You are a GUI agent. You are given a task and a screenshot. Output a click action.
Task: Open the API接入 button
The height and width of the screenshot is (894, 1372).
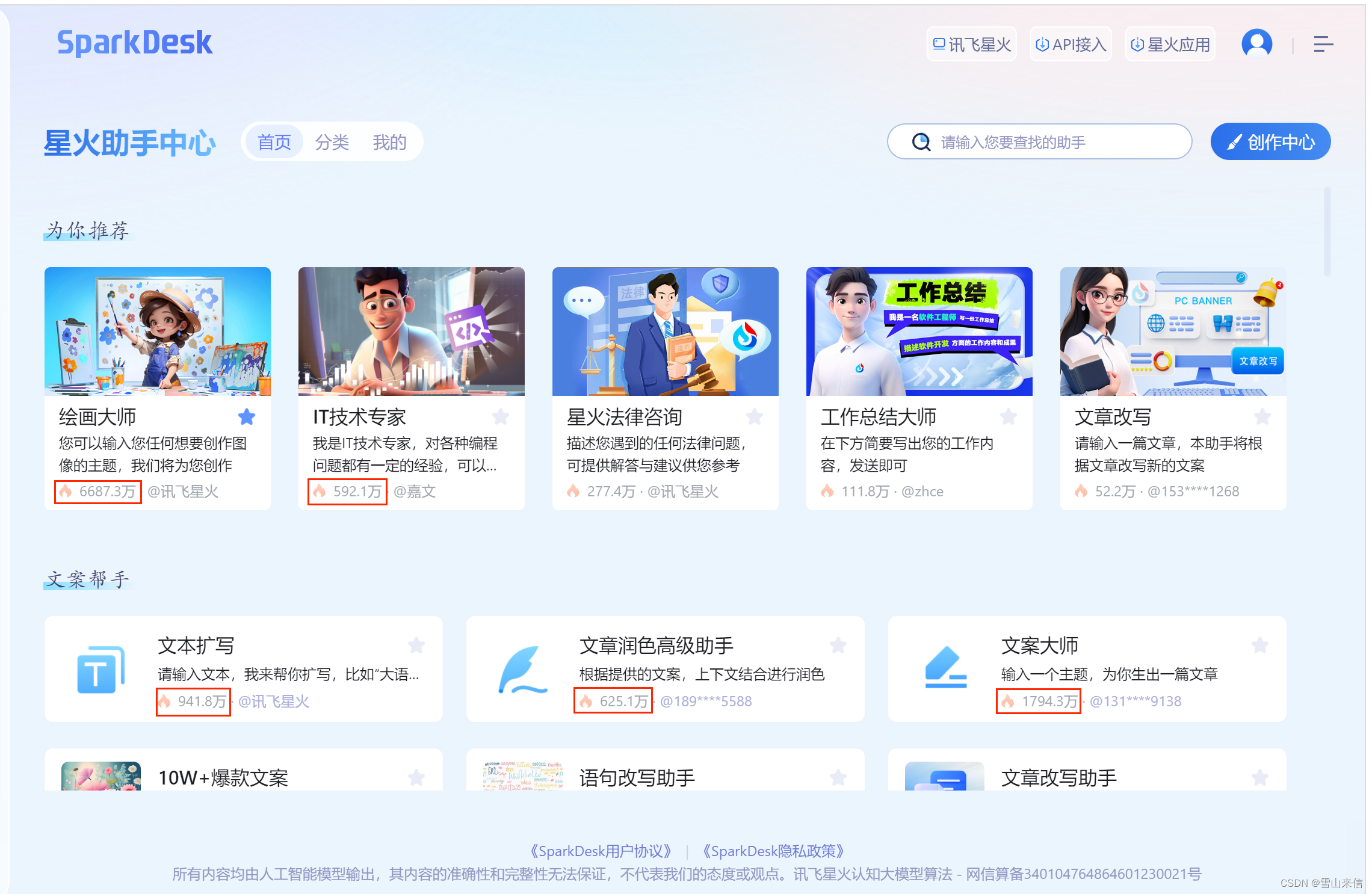[x=1071, y=44]
